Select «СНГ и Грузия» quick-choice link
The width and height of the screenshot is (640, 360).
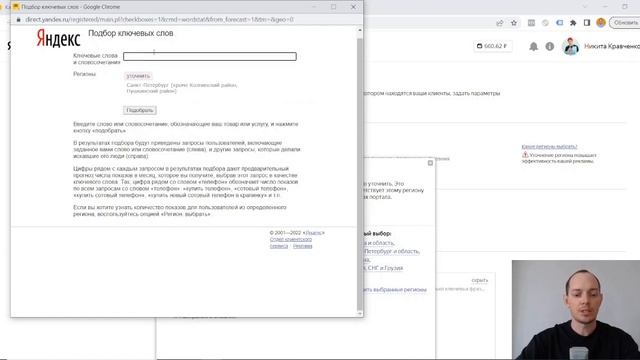(385, 268)
